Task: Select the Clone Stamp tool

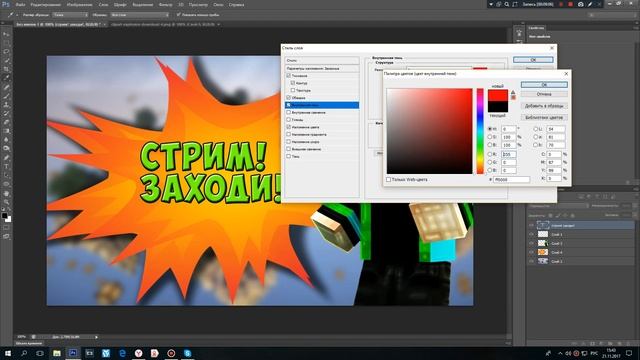Action: (6, 105)
